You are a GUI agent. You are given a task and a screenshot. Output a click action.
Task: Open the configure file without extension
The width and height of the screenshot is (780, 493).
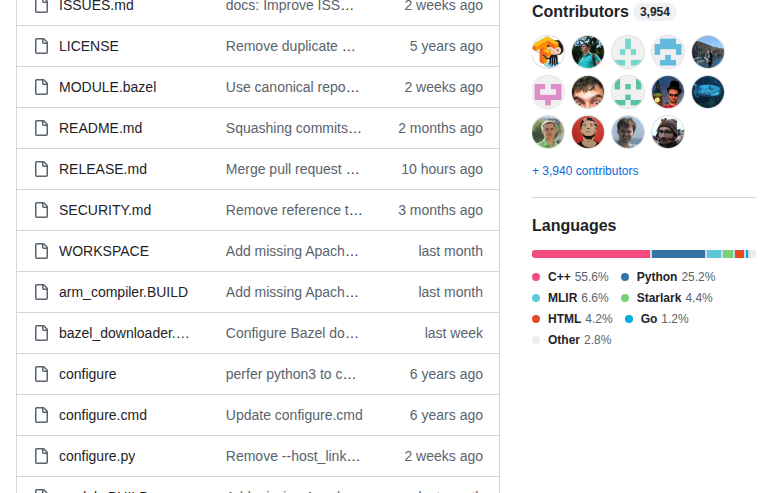(88, 374)
